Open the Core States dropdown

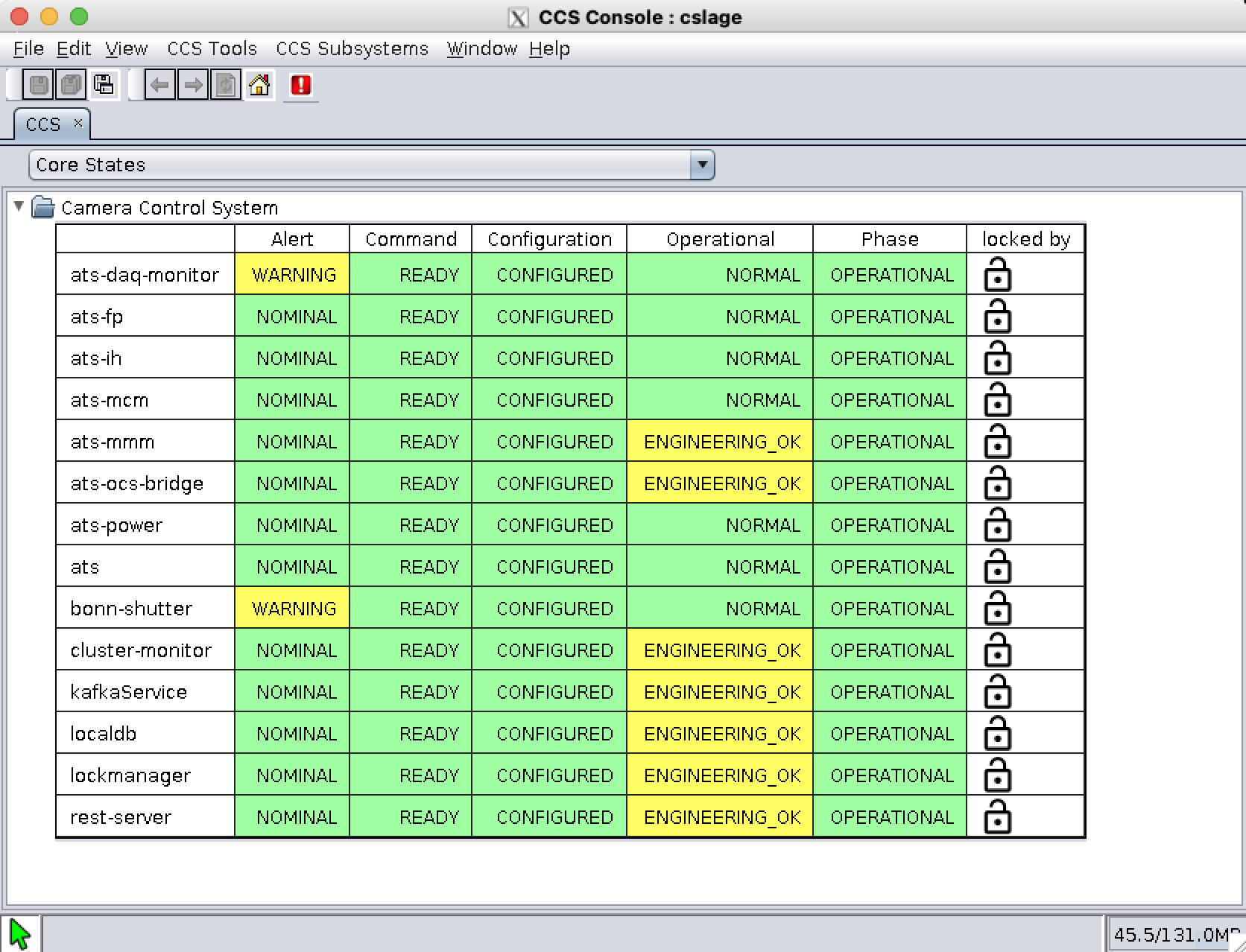pos(701,165)
